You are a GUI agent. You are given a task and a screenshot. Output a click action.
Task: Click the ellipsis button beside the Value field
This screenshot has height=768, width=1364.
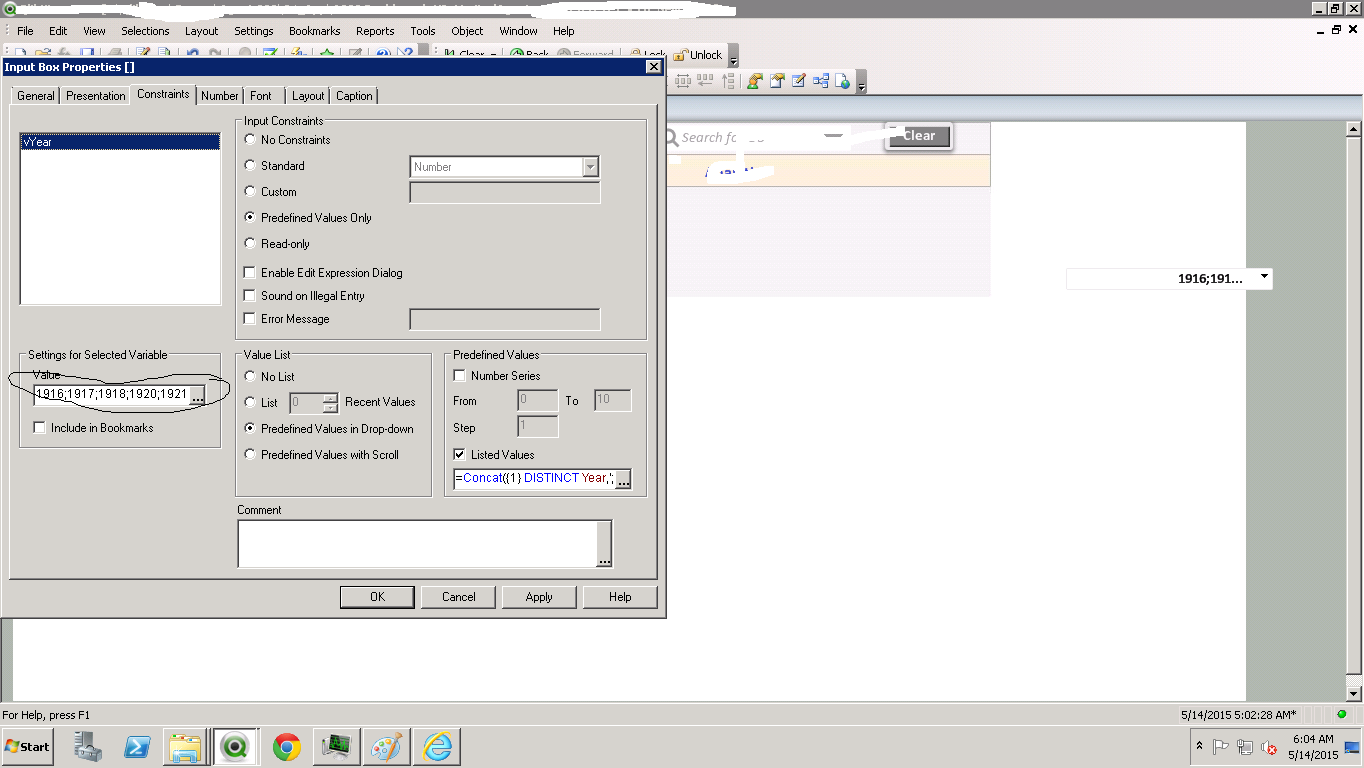click(x=197, y=396)
